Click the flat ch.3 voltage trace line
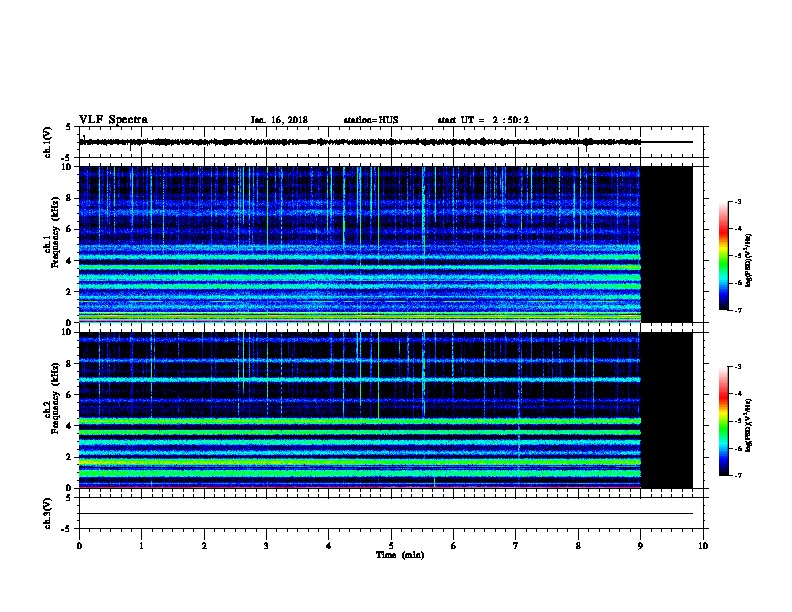Viewport: 792px width, 612px height. [x=386, y=514]
